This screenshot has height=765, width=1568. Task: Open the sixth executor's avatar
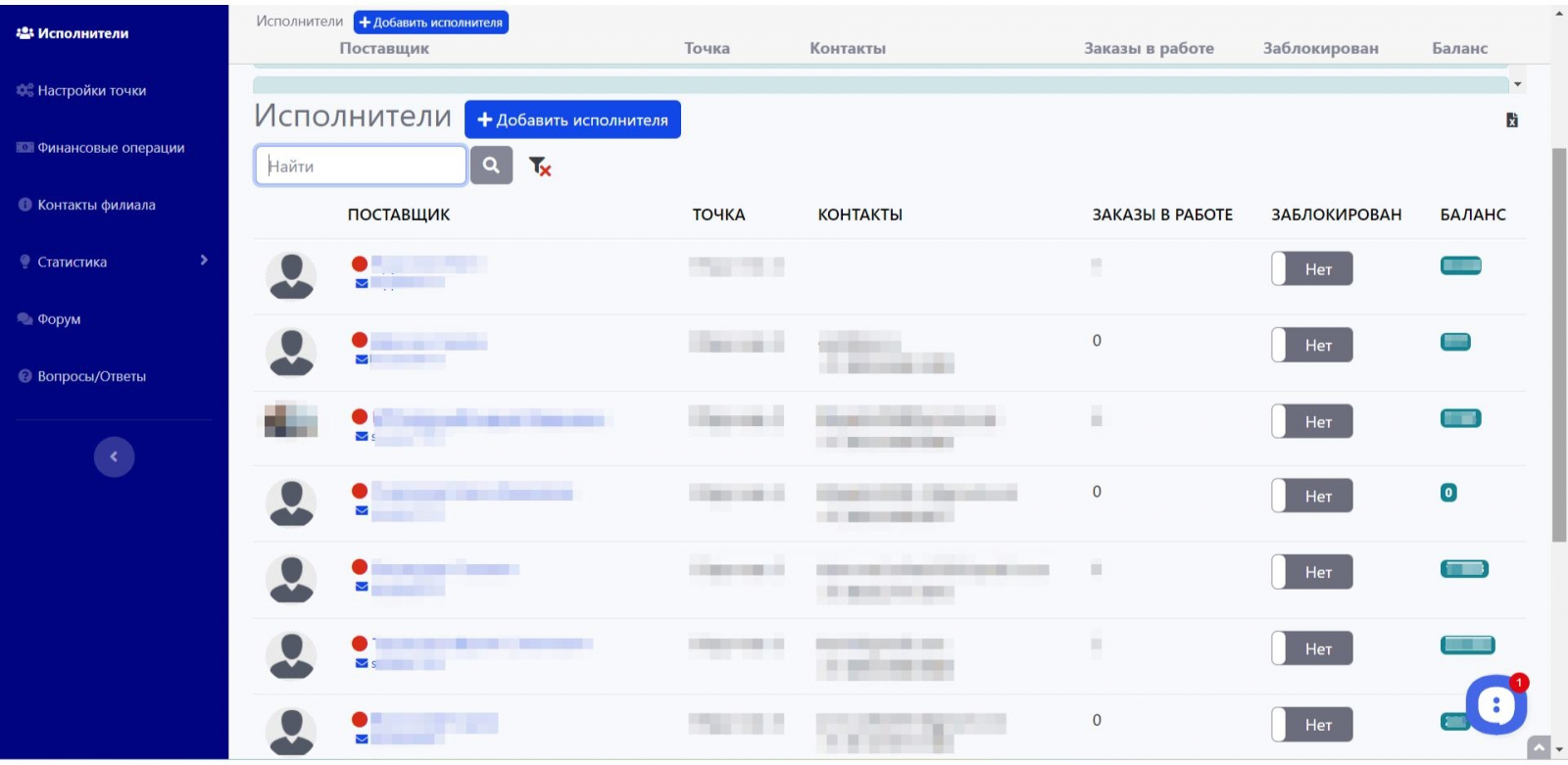pyautogui.click(x=291, y=655)
